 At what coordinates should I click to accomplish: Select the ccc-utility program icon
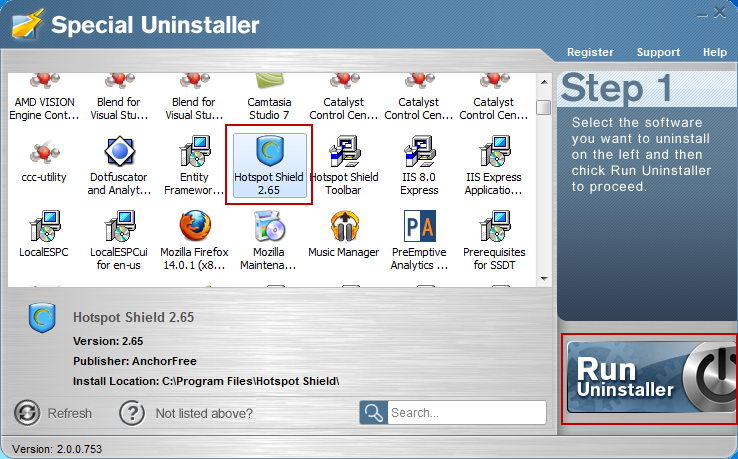(44, 153)
